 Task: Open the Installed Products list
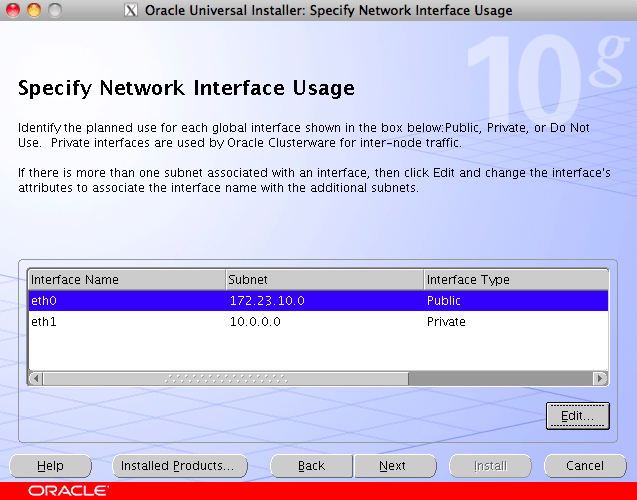coord(177,466)
